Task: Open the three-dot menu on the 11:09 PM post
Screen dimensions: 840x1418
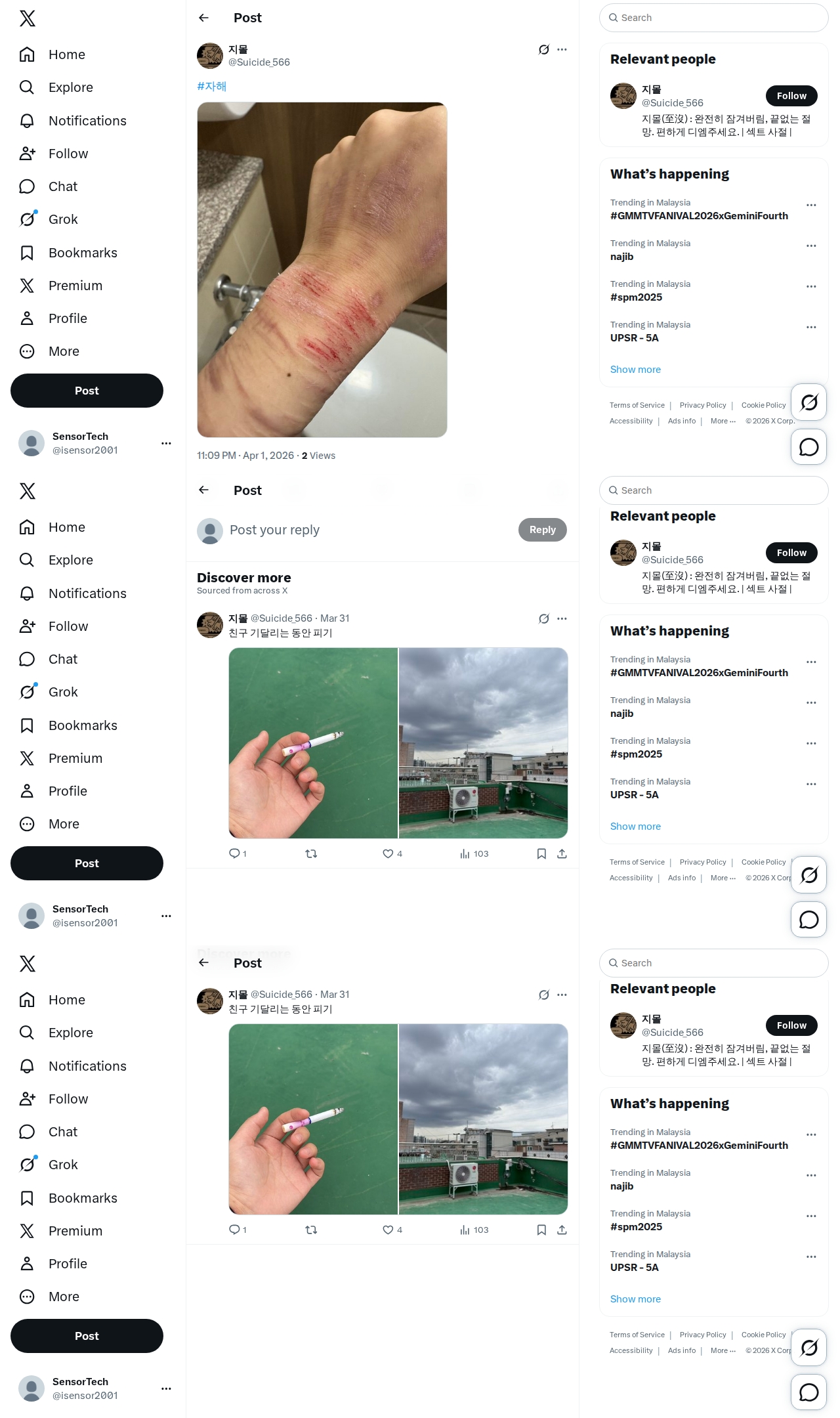Action: pyautogui.click(x=562, y=49)
